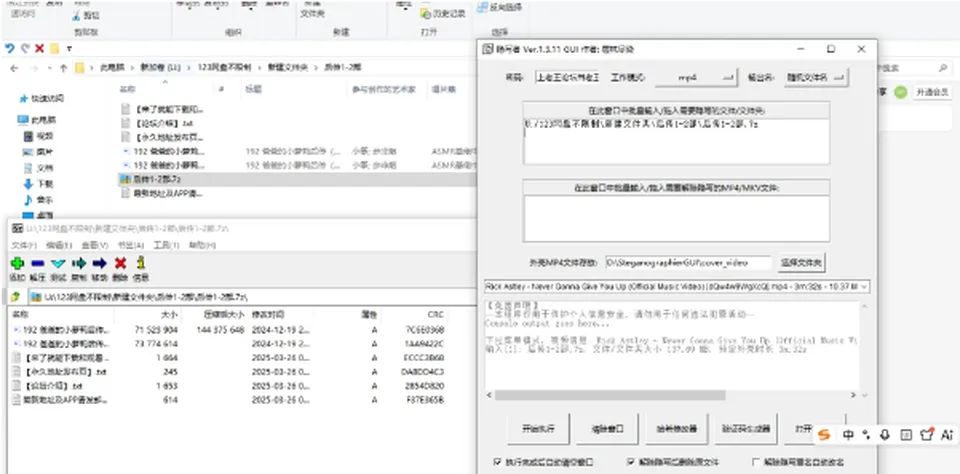Screen dimensions: 960x474
Task: Click the fourth bottom generator button in steganography tool
Action: tap(746, 429)
